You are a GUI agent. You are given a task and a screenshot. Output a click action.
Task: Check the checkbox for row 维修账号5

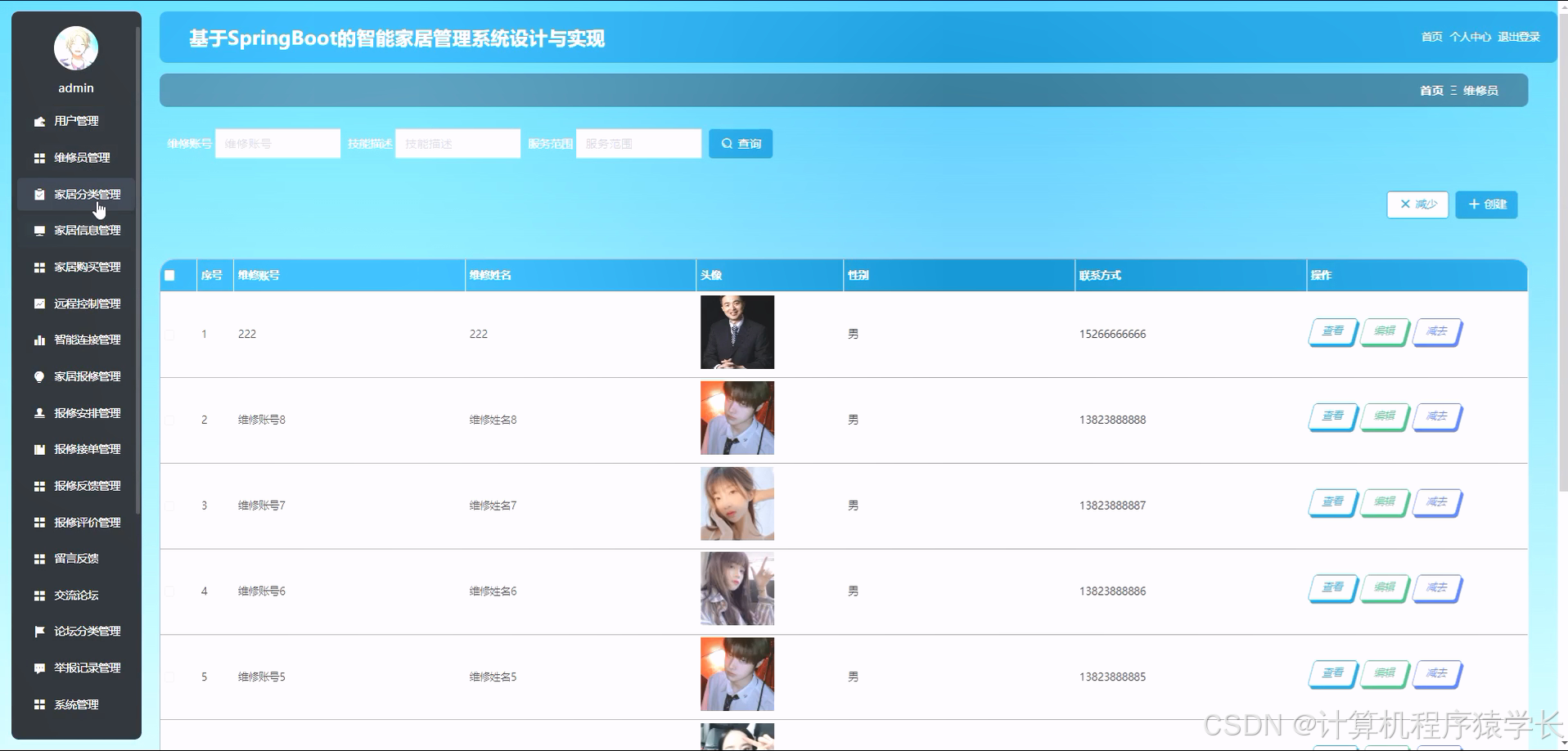click(169, 677)
